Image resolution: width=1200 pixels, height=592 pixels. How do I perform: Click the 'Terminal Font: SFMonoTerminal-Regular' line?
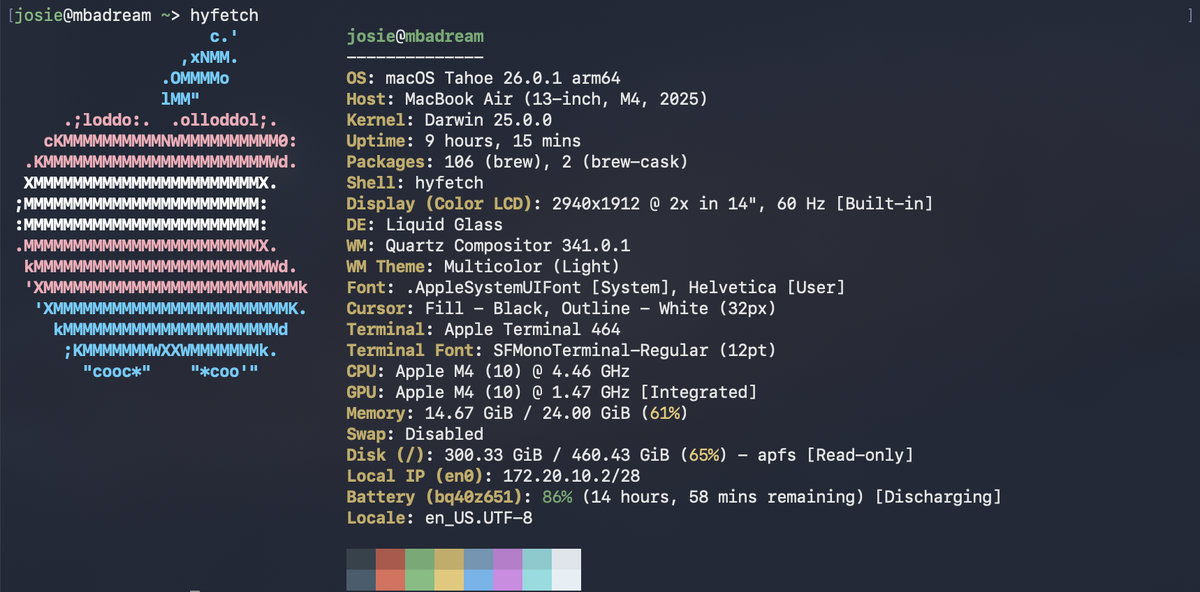pyautogui.click(x=561, y=350)
